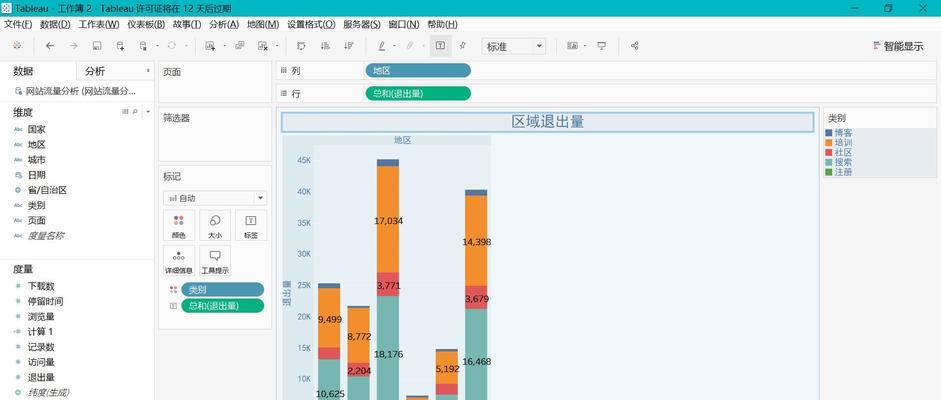
Task: Select the 下载数 measure field
Action: (x=41, y=286)
